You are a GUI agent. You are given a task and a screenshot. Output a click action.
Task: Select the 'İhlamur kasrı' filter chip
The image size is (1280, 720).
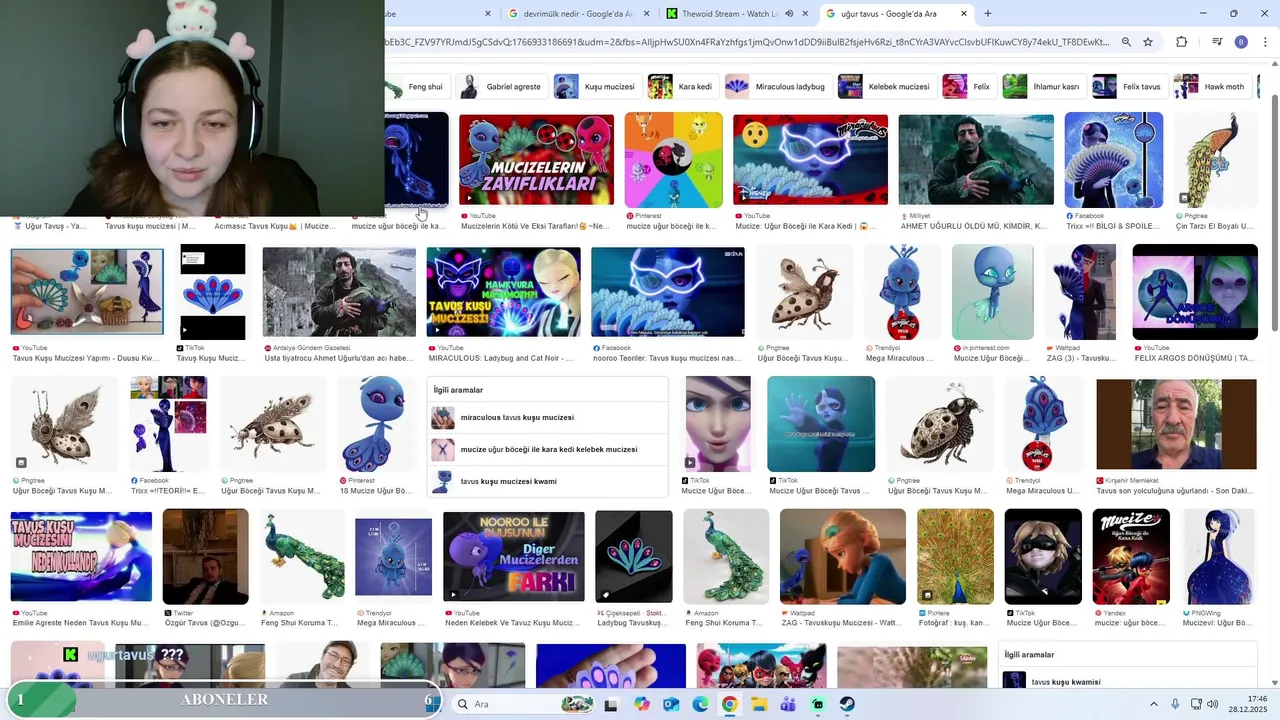[1043, 87]
